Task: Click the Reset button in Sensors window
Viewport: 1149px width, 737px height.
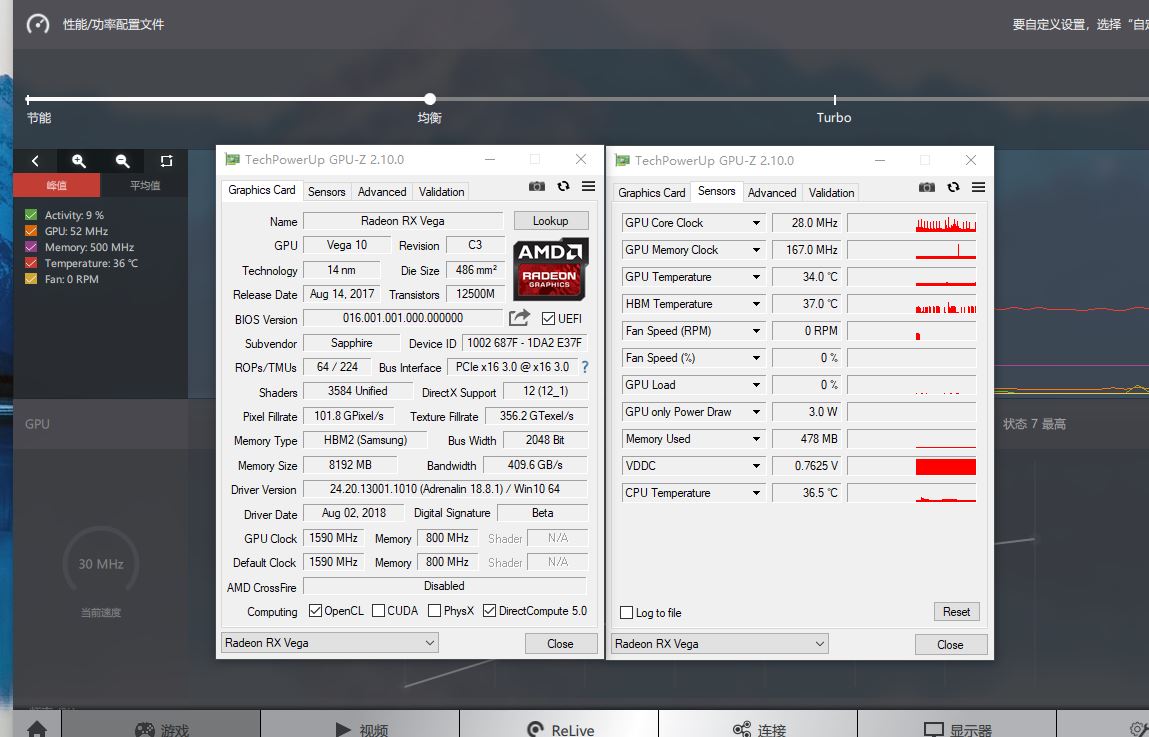Action: (x=956, y=612)
